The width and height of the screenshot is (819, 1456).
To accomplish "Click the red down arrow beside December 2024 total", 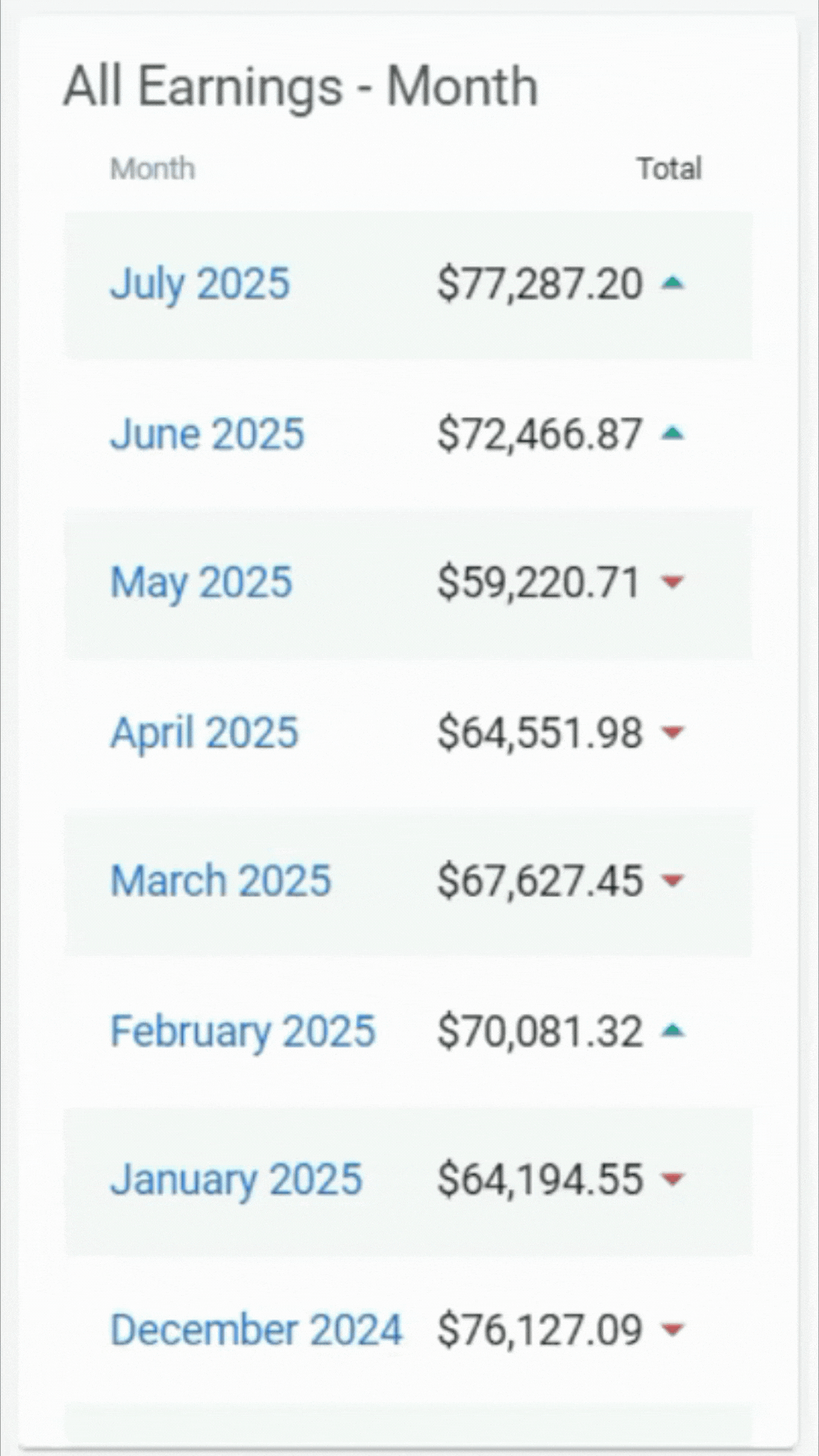I will (673, 1329).
